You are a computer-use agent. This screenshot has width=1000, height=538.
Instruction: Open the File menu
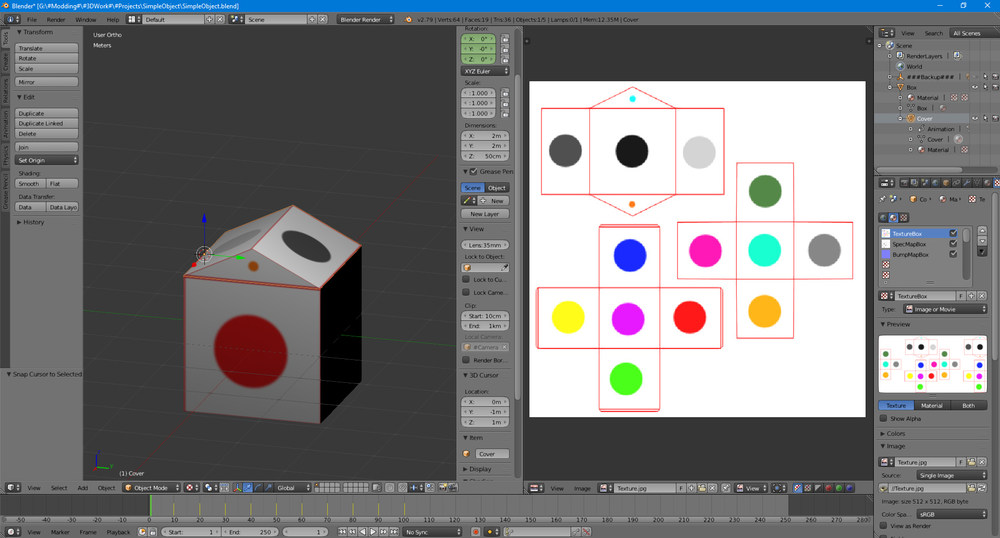[31, 20]
